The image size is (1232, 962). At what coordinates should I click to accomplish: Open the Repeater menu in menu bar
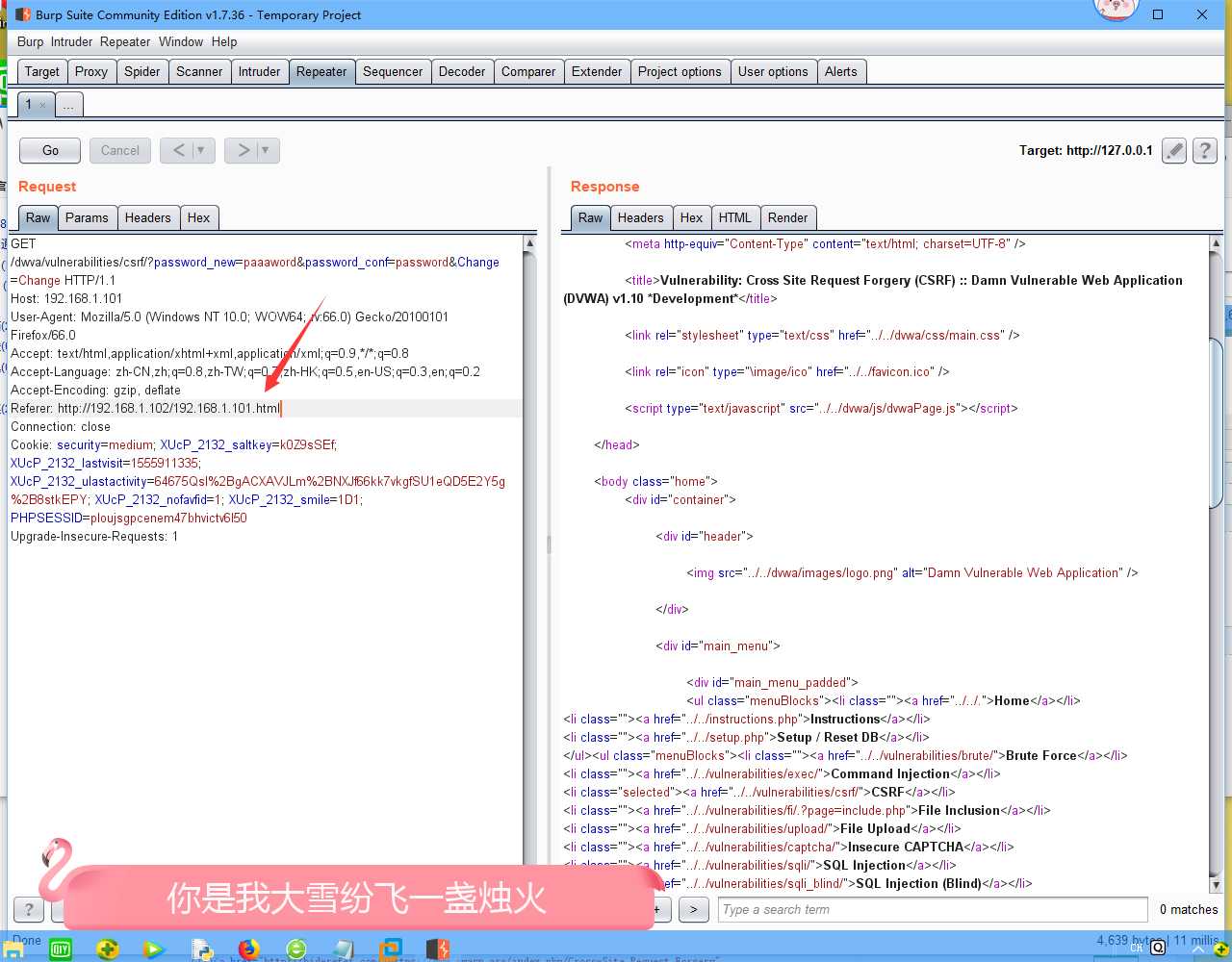pyautogui.click(x=125, y=42)
